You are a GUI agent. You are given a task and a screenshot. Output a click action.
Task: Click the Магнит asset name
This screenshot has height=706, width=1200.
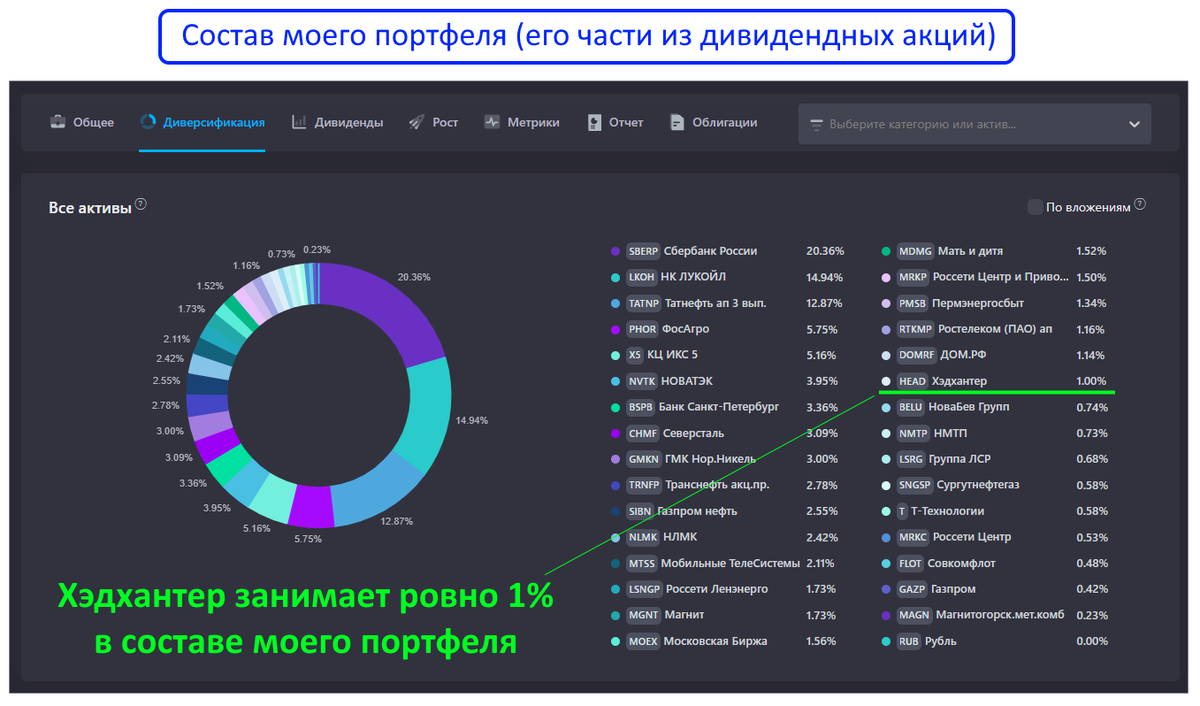coord(684,615)
